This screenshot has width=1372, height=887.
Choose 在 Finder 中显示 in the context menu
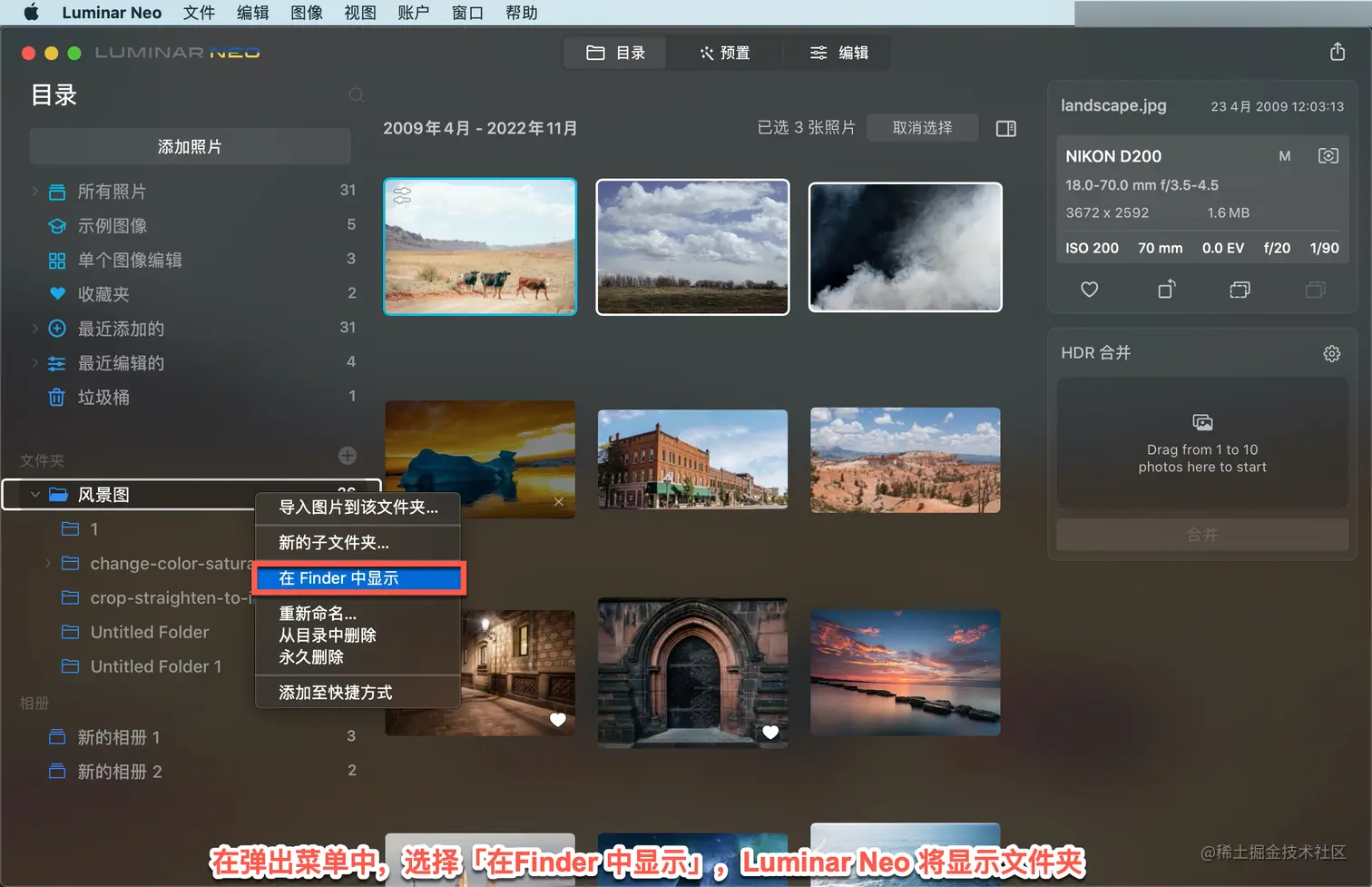coord(358,578)
